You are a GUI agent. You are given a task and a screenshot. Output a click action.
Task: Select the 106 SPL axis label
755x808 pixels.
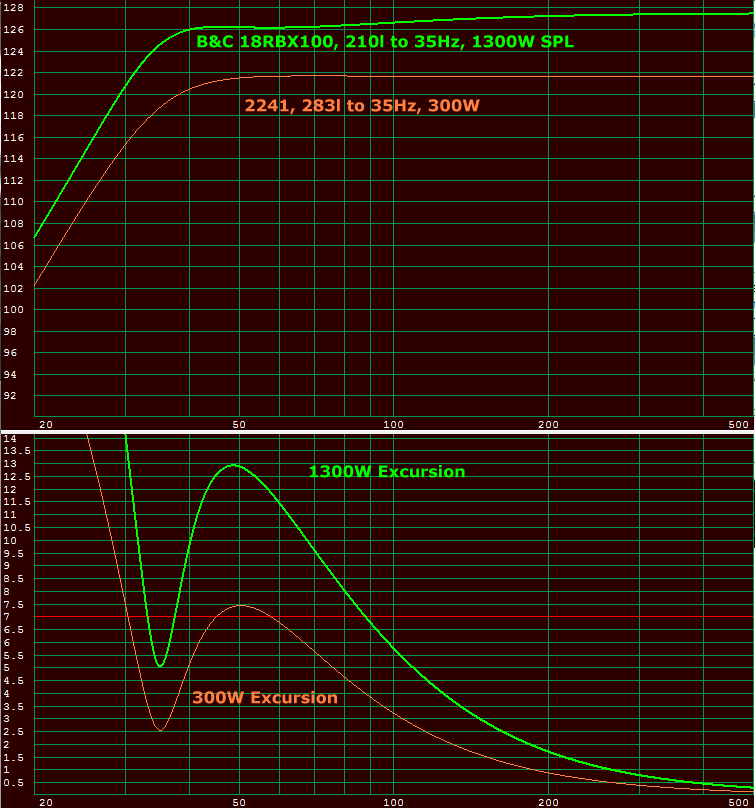[13, 245]
